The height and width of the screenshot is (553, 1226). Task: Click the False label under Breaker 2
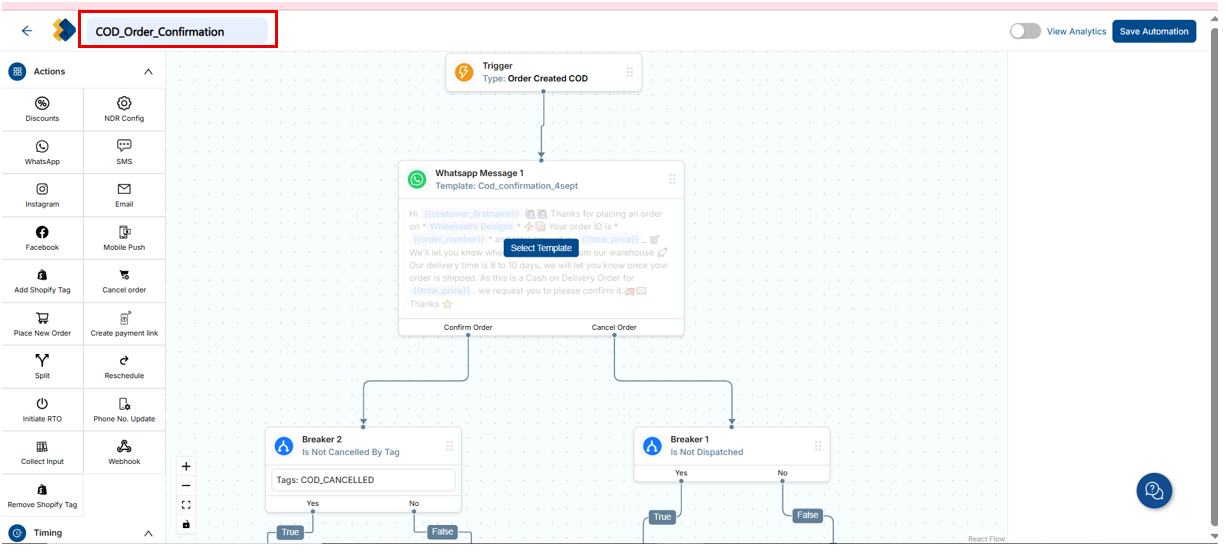(442, 532)
